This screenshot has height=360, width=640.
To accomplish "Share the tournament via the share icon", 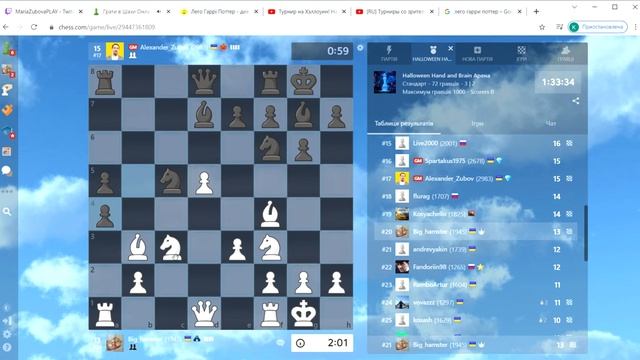I will pyautogui.click(x=576, y=101).
